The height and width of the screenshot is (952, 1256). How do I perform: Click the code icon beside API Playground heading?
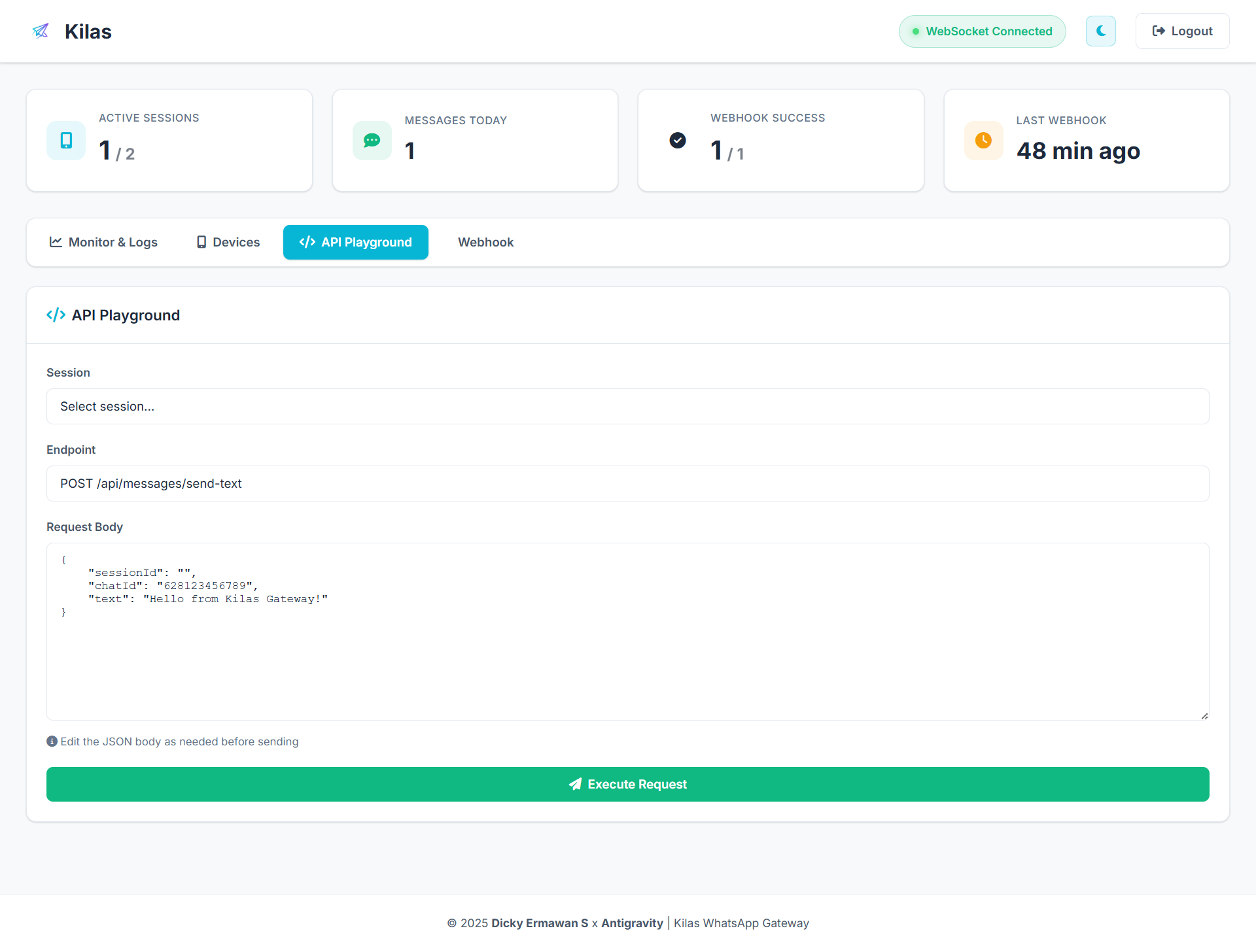56,315
